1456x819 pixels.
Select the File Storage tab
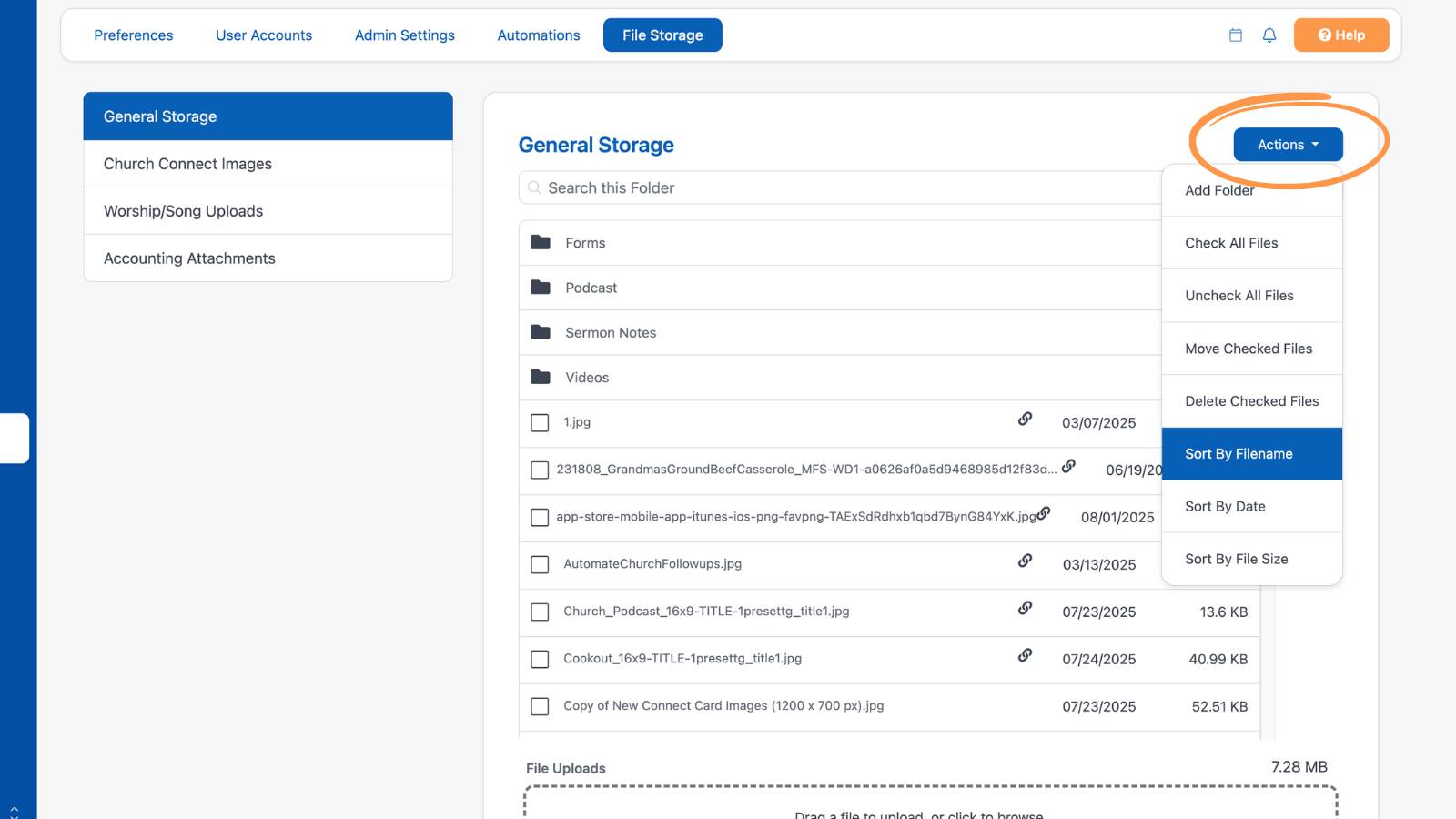(x=662, y=35)
